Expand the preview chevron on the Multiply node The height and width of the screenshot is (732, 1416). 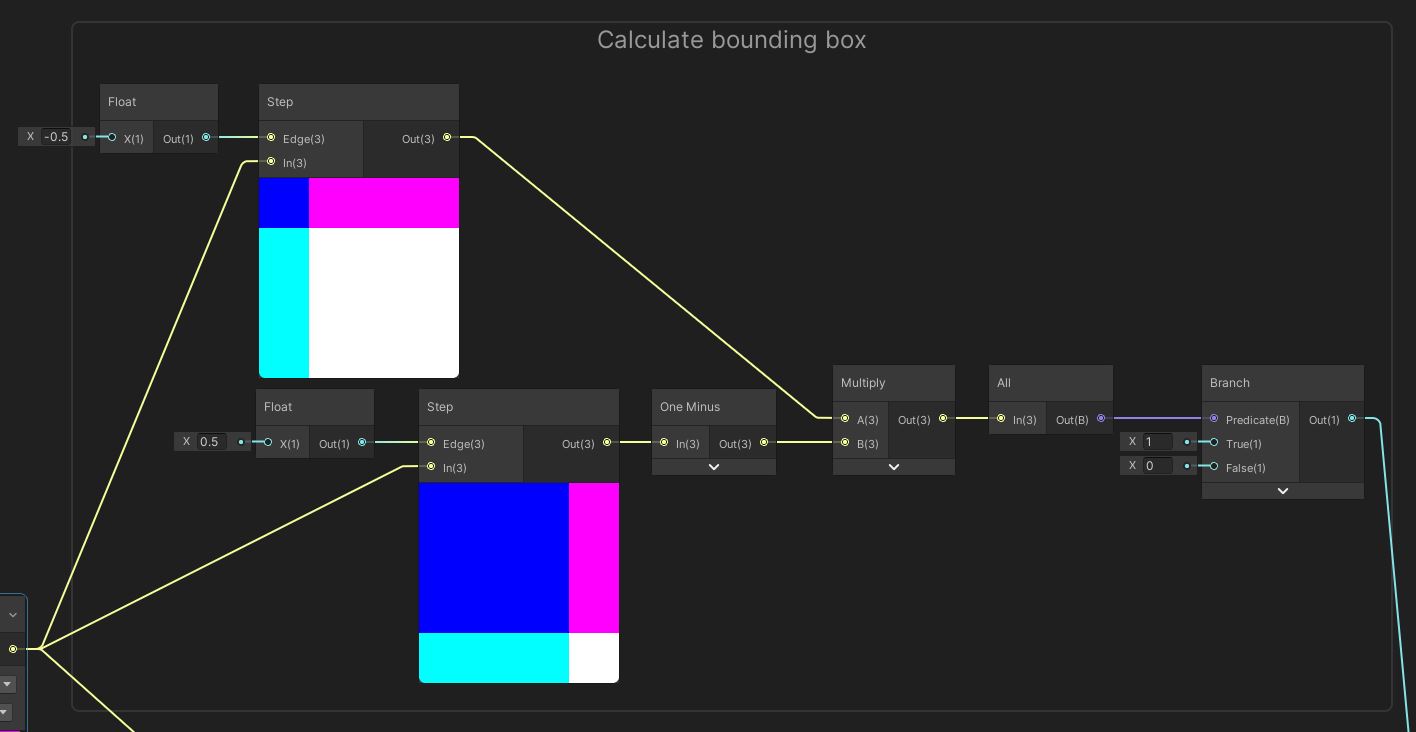point(893,466)
